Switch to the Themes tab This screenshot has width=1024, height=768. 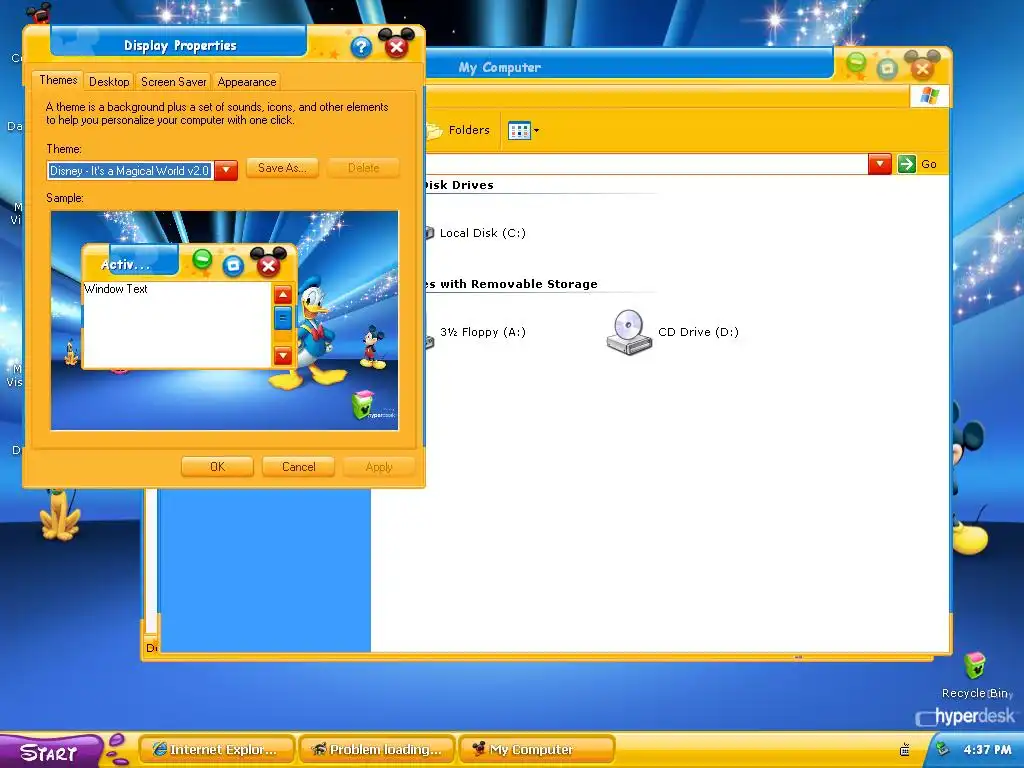point(58,80)
